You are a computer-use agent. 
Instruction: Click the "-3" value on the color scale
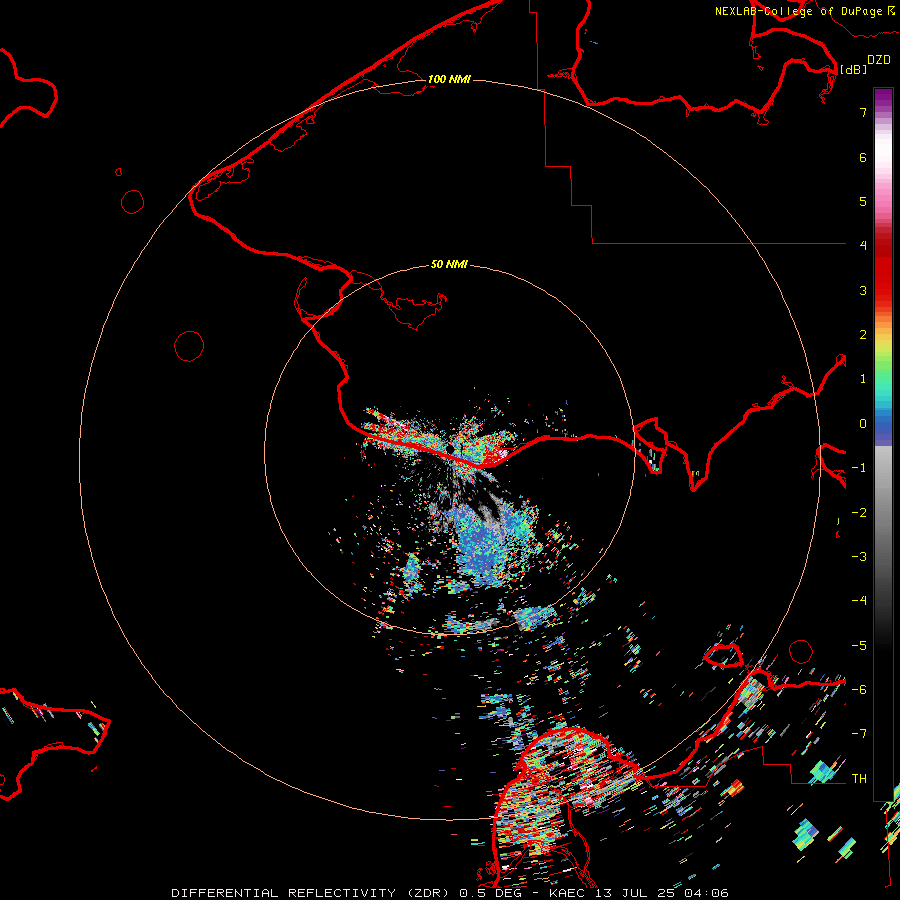(x=859, y=557)
